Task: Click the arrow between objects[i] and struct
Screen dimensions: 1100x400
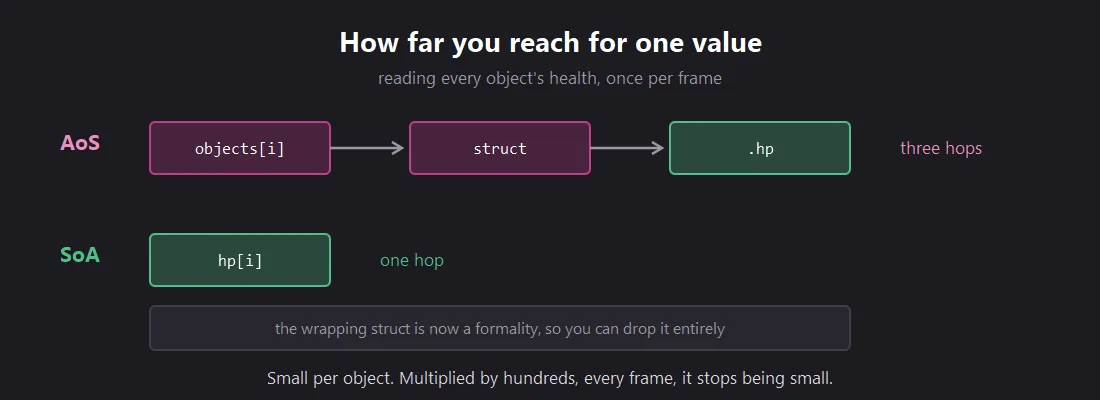Action: (x=368, y=148)
